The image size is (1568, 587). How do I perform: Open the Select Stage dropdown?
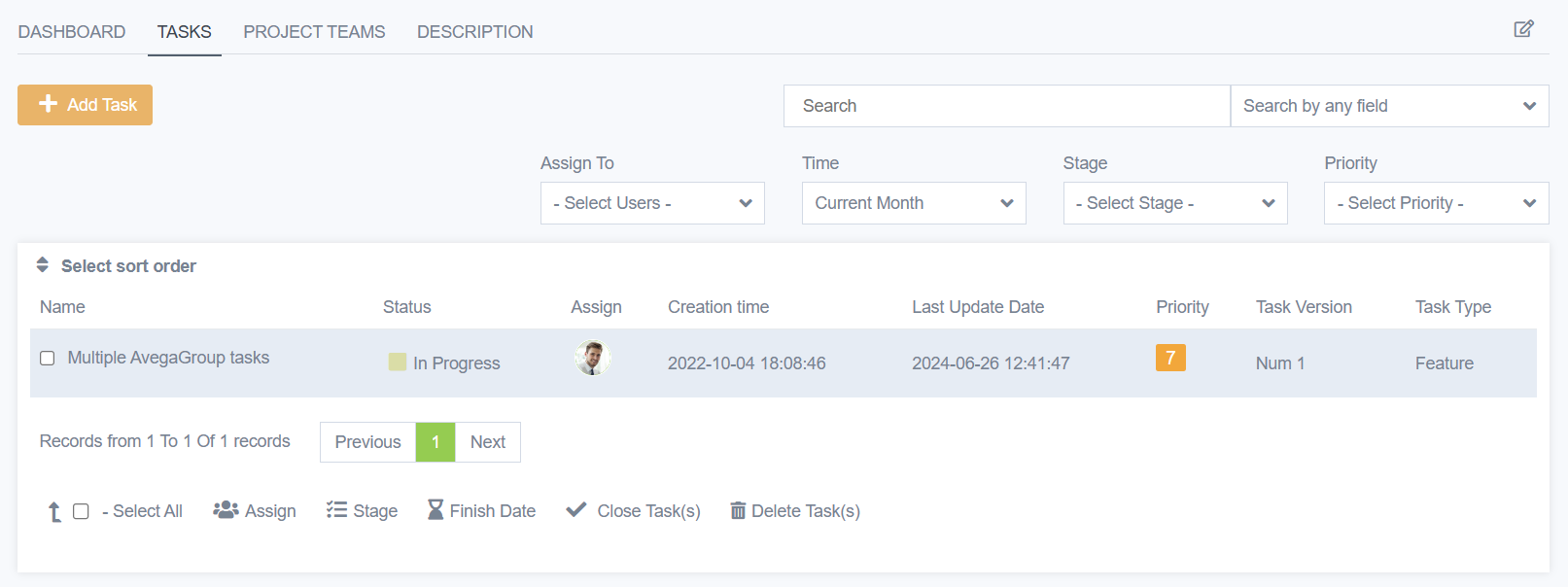click(x=1174, y=203)
